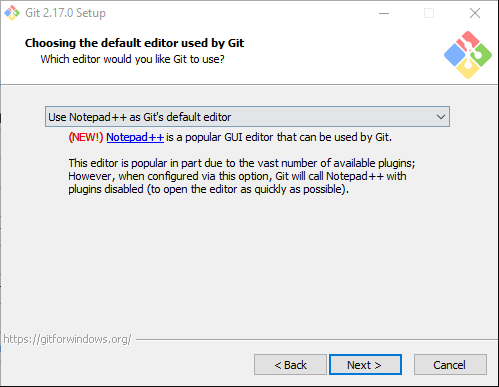
Task: Click the blue diamond of the Git logo
Action: (x=455, y=55)
